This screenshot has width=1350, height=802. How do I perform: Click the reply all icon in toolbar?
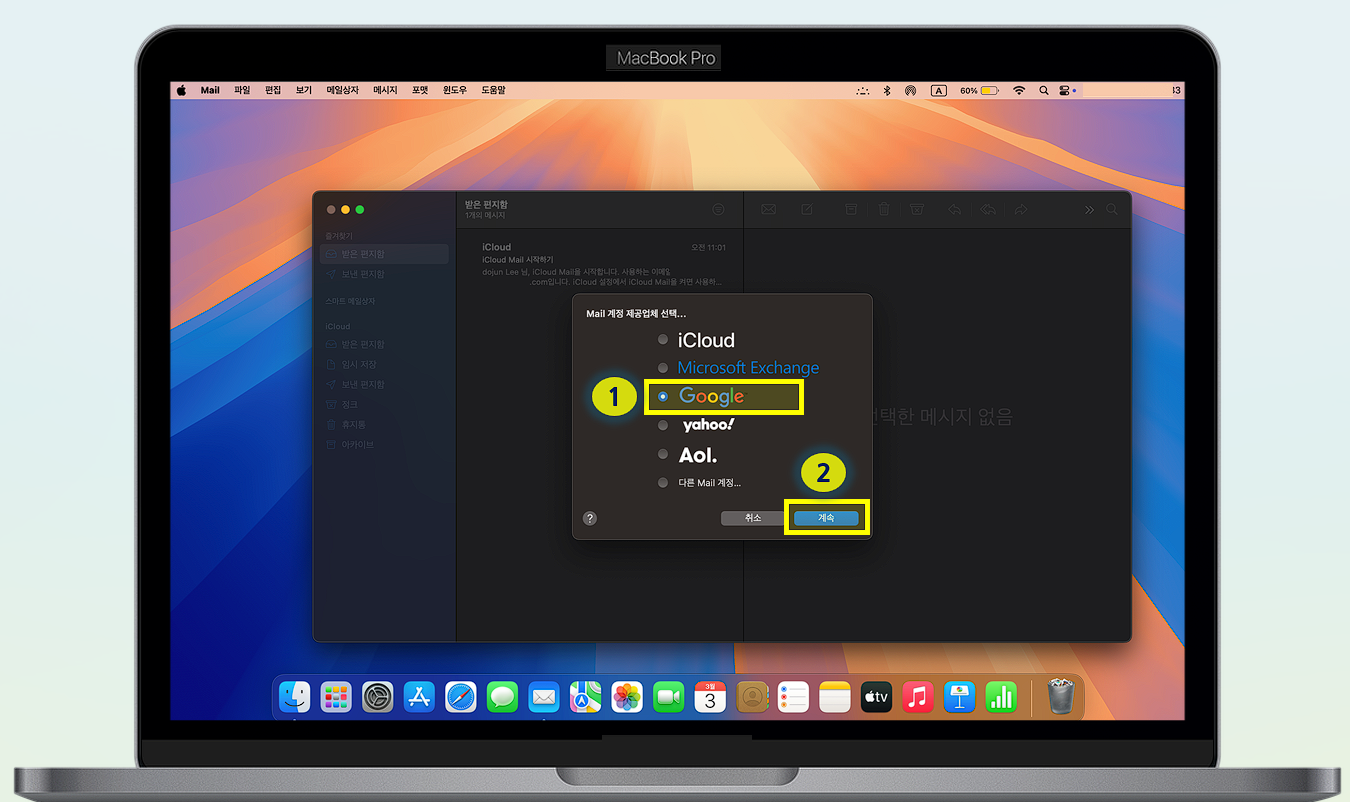pyautogui.click(x=988, y=210)
